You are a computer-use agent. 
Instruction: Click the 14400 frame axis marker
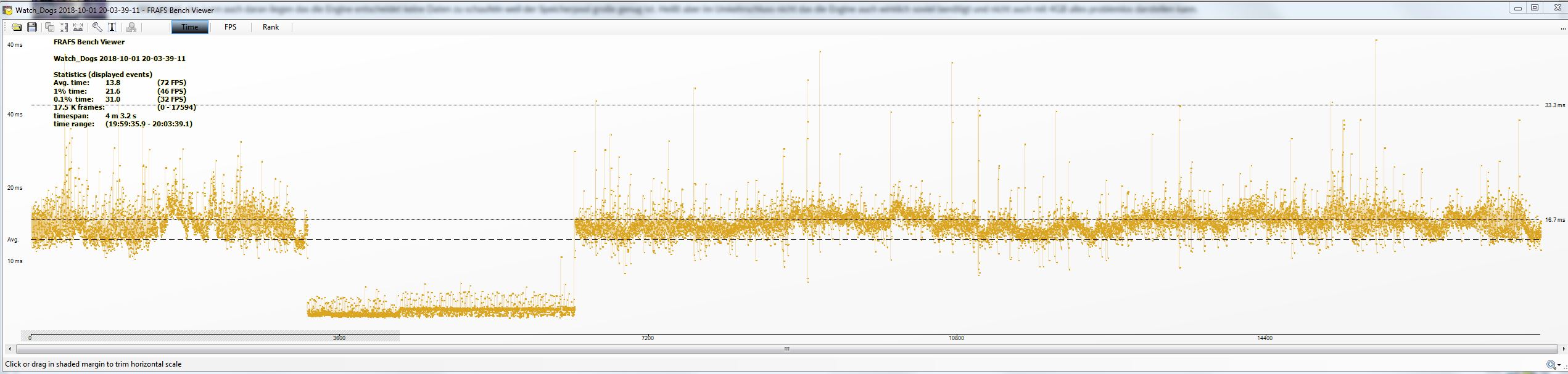[1265, 338]
